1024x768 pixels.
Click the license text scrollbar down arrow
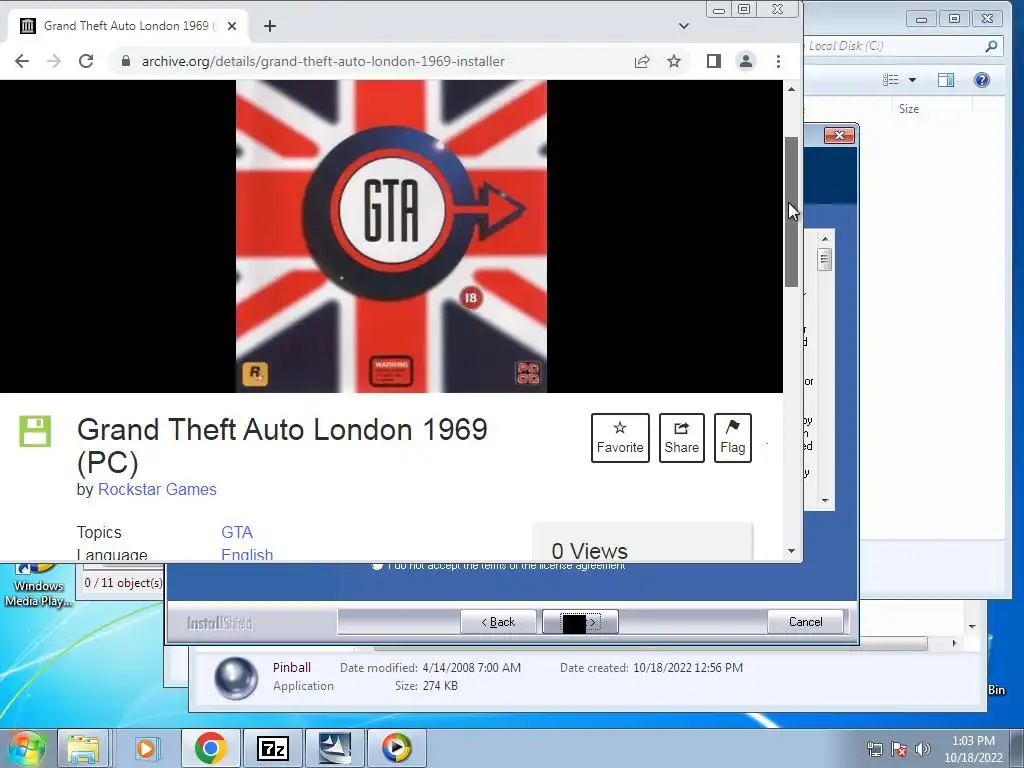[x=825, y=501]
